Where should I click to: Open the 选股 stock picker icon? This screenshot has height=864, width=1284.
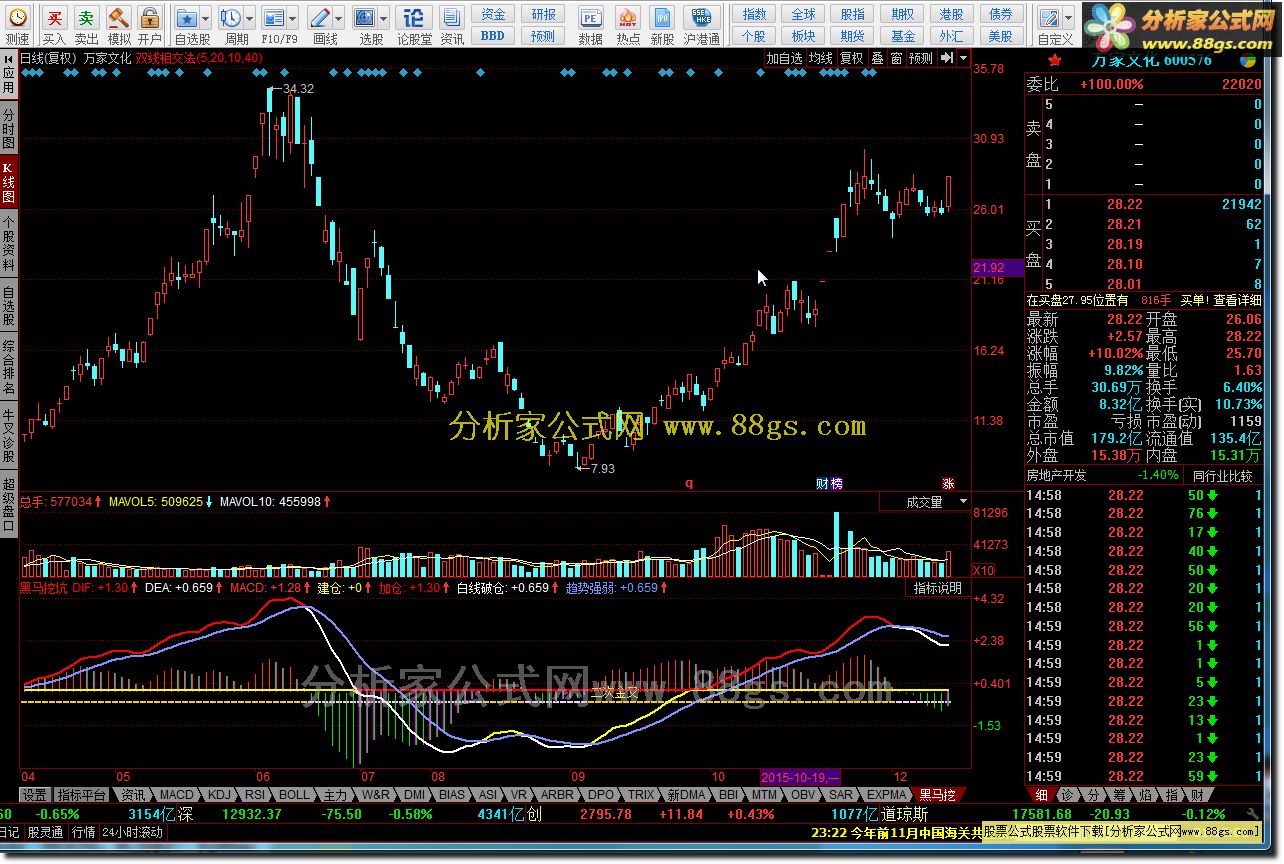(x=365, y=18)
